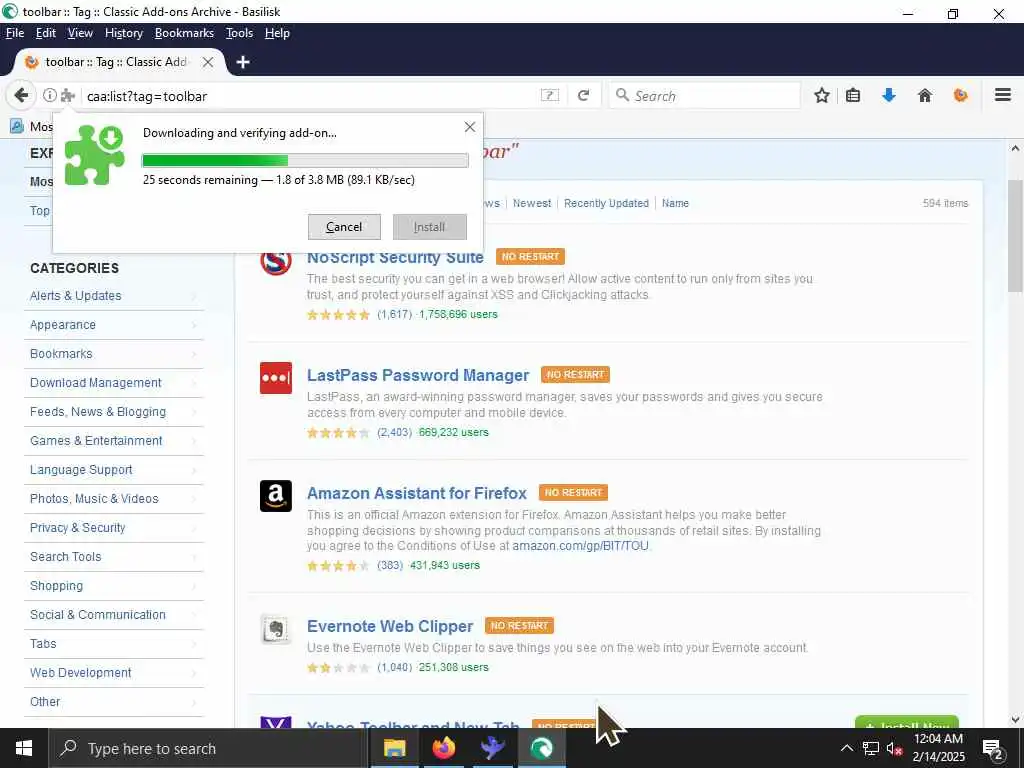This screenshot has width=1024, height=768.
Task: Open the network tray icon
Action: [871, 748]
